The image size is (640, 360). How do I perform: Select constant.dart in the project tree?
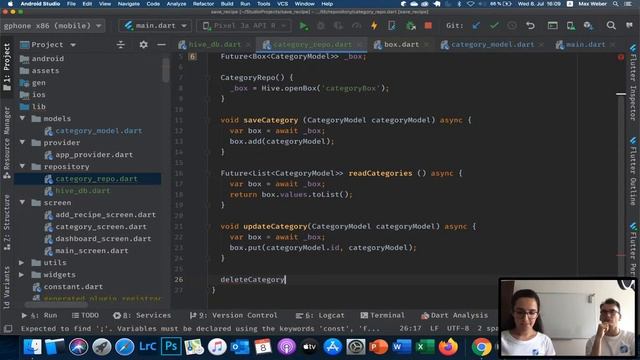pos(67,287)
